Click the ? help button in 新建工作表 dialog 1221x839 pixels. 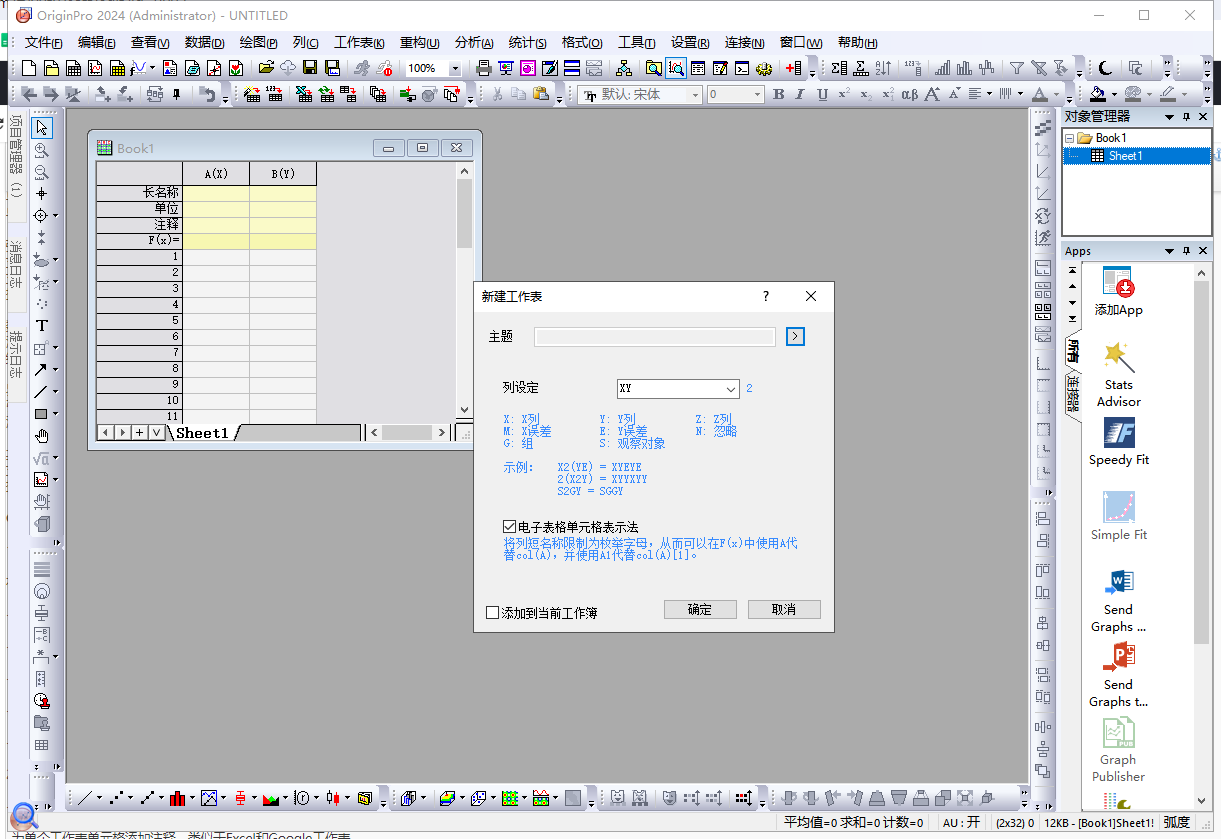coord(766,297)
